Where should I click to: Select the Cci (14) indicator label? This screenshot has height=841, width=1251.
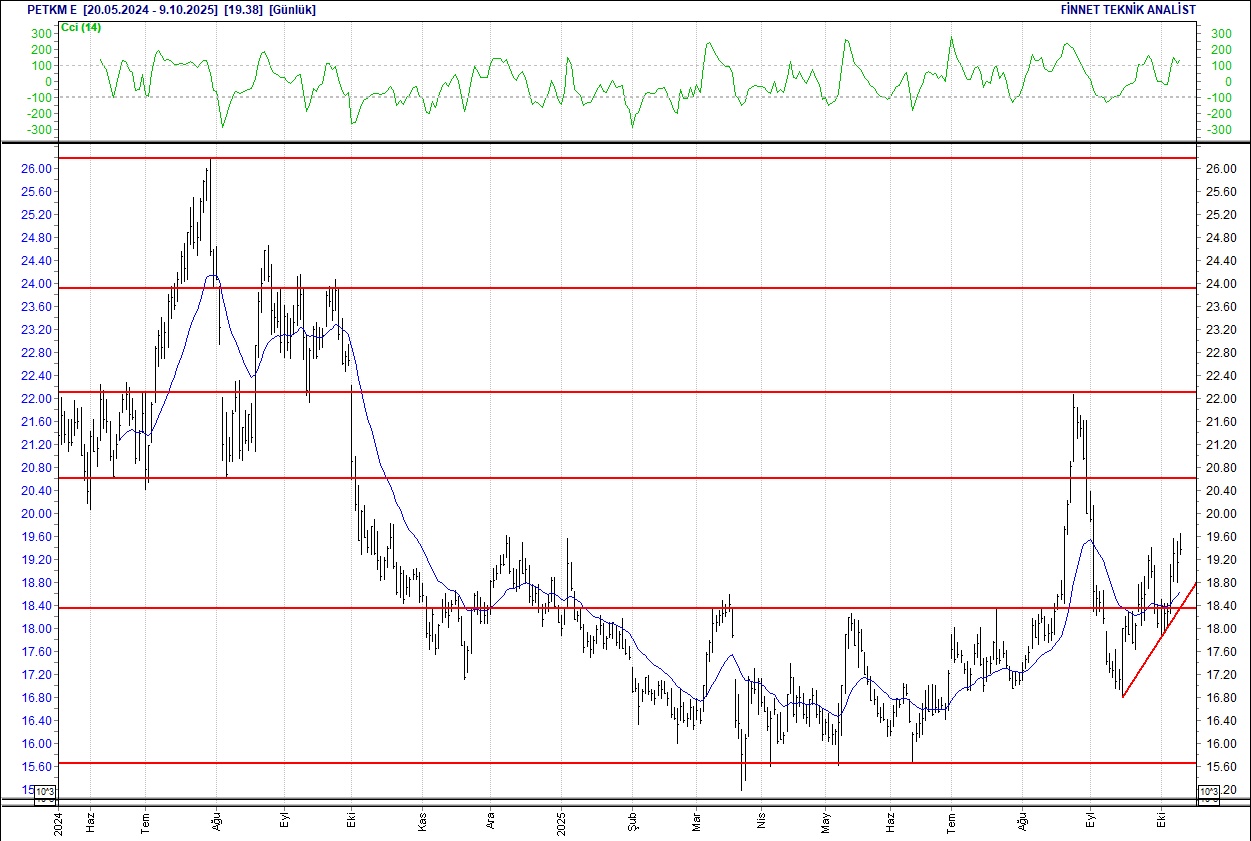[81, 27]
